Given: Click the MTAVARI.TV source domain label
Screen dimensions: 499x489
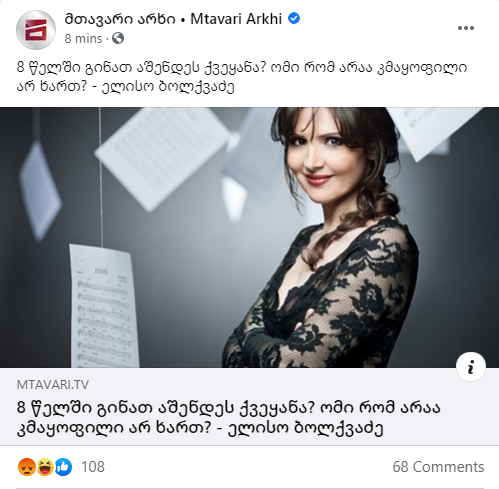Looking at the screenshot, I should (53, 385).
